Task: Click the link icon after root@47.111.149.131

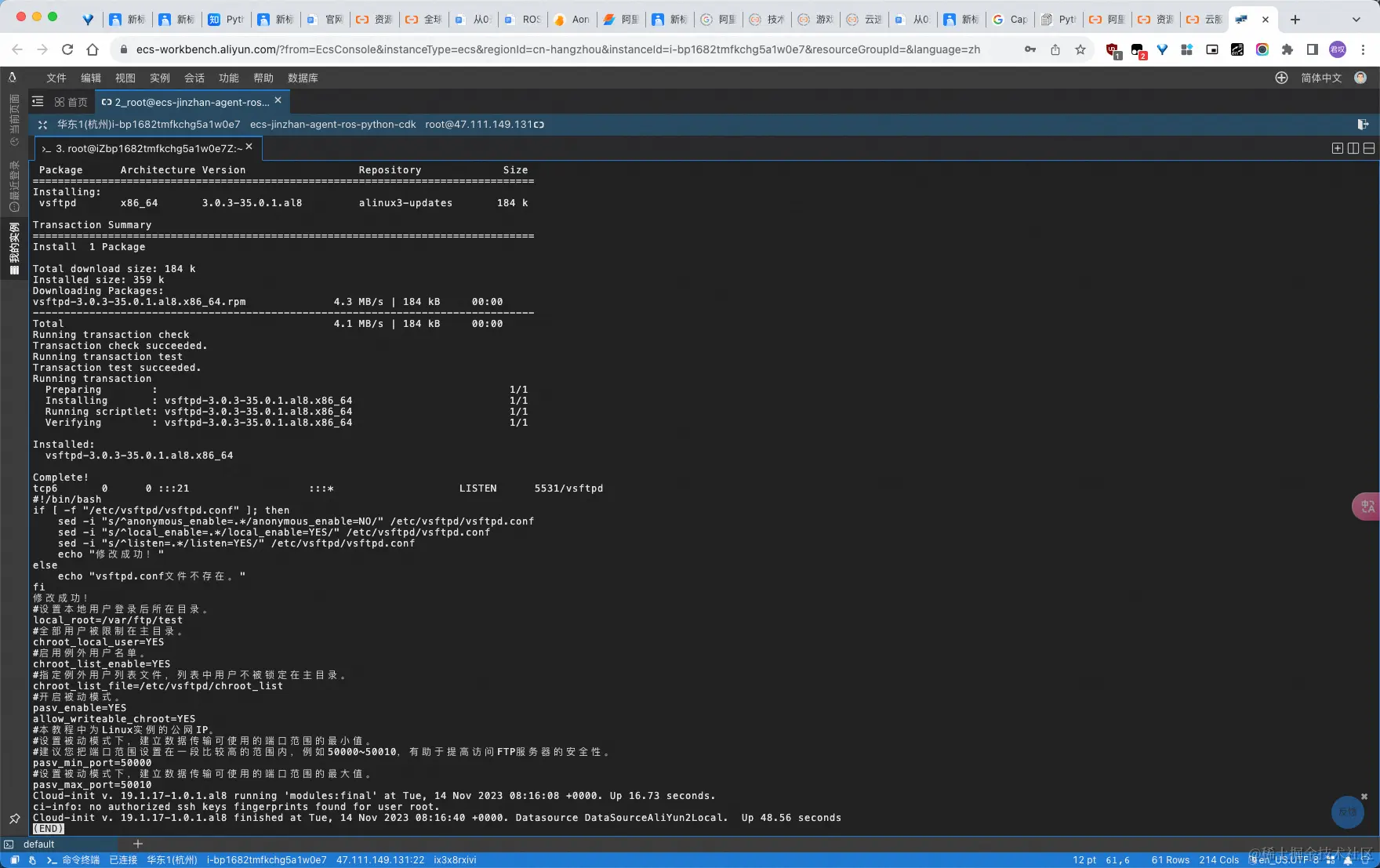Action: pos(539,125)
